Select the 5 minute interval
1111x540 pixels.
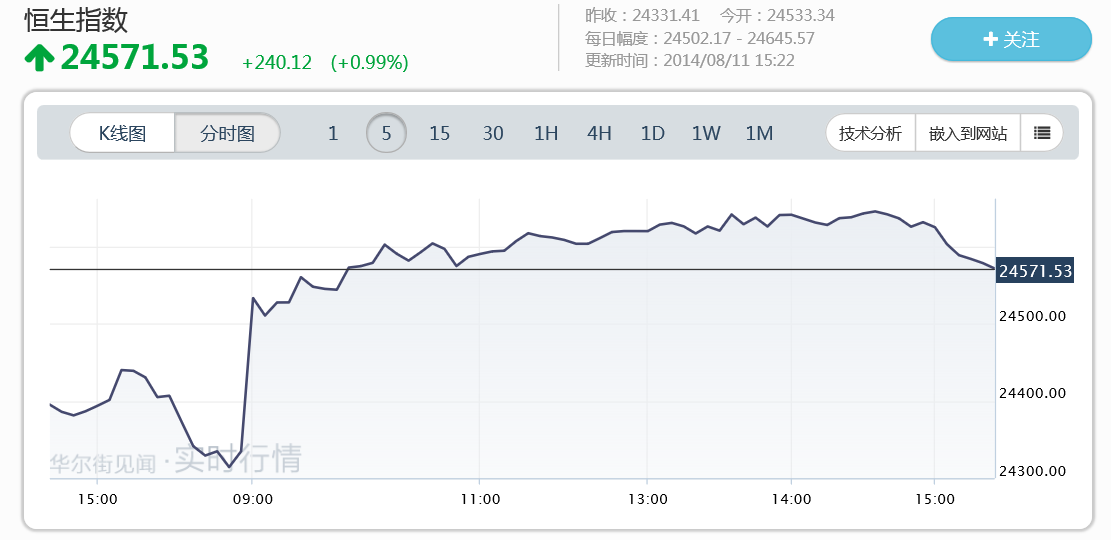386,133
